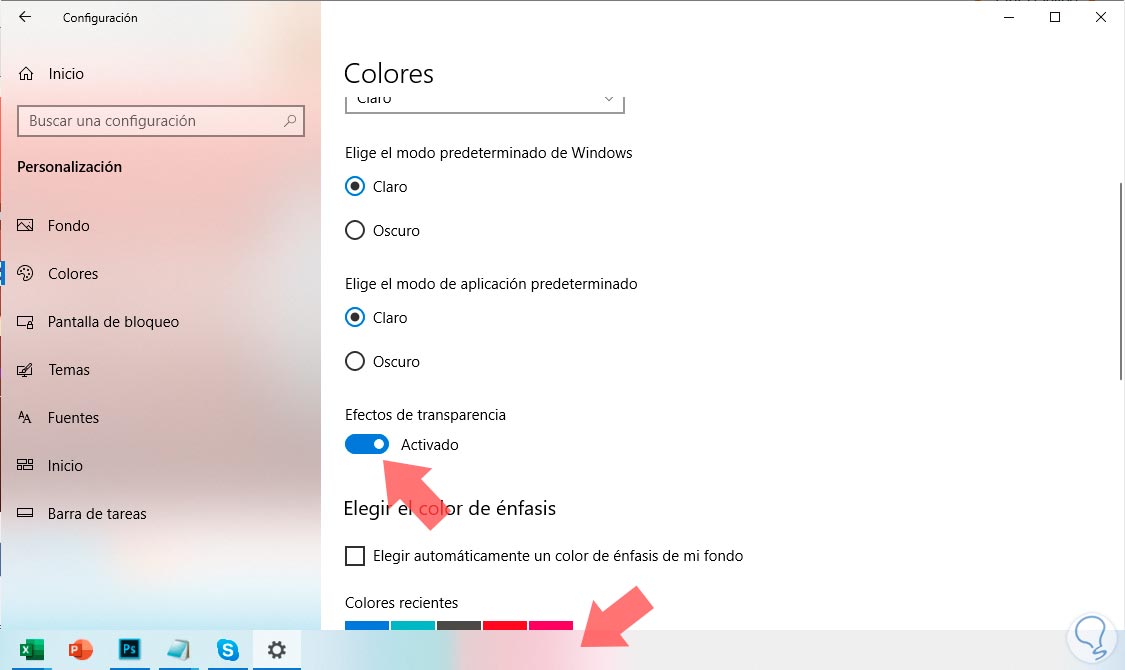Check automatic emphasis color from background
This screenshot has height=670, width=1125.
[x=355, y=556]
